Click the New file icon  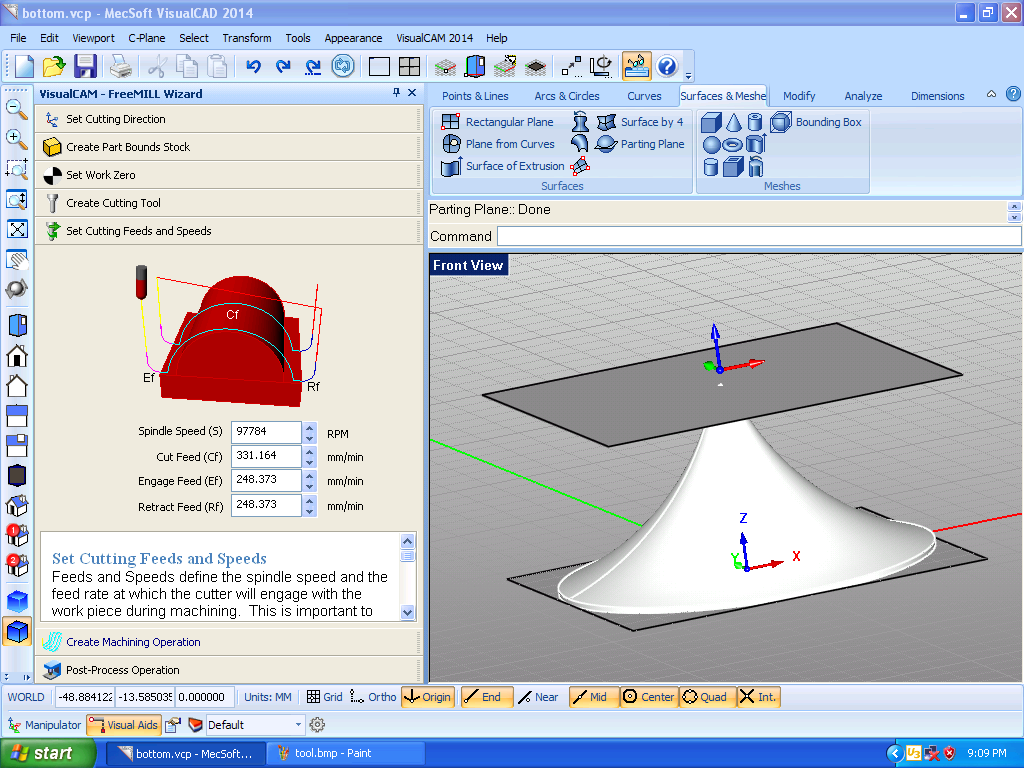coord(24,66)
